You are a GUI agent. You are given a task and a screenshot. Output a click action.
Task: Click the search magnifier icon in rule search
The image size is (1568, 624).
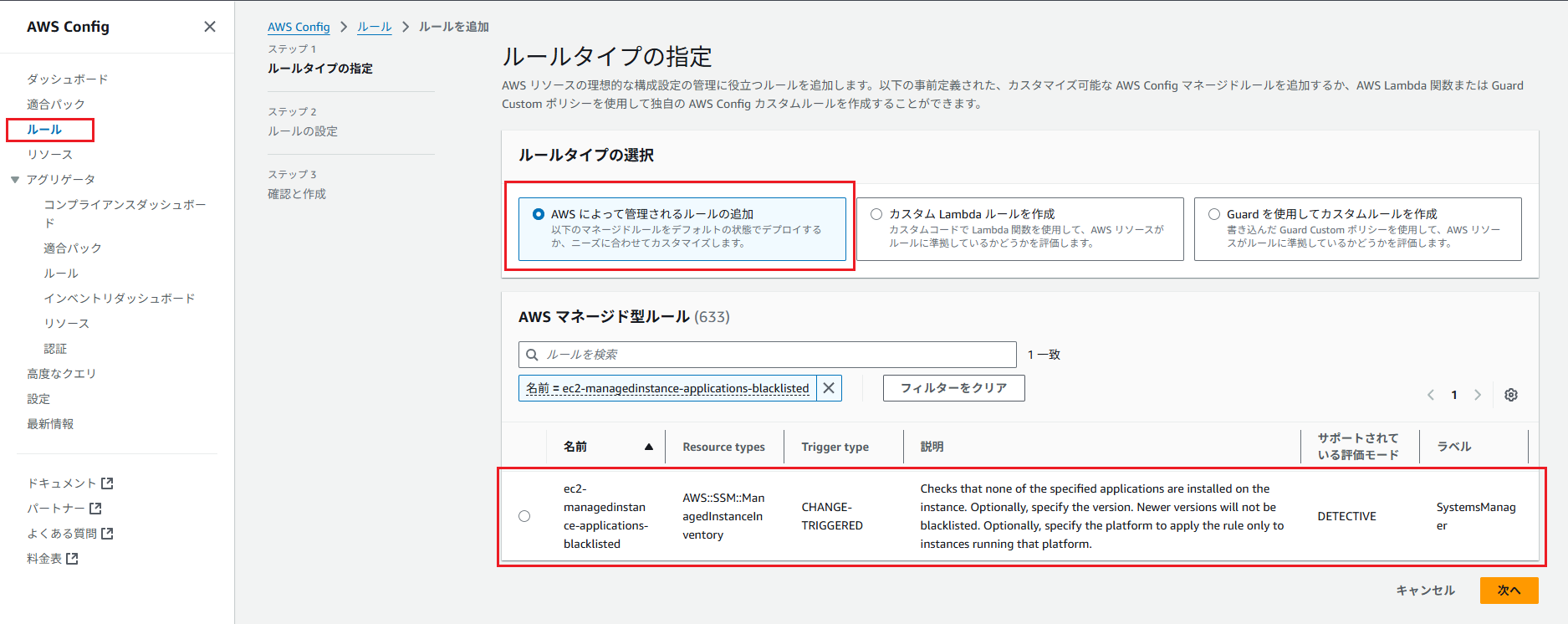pyautogui.click(x=532, y=355)
